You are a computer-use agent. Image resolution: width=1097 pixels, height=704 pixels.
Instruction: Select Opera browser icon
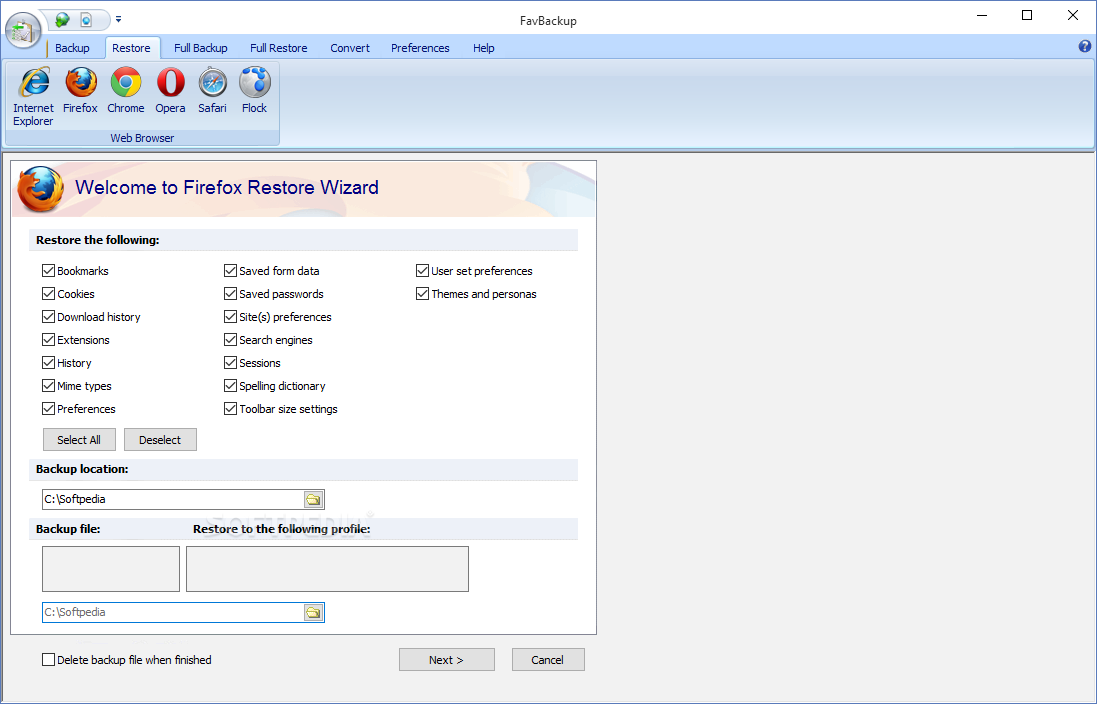click(x=171, y=90)
